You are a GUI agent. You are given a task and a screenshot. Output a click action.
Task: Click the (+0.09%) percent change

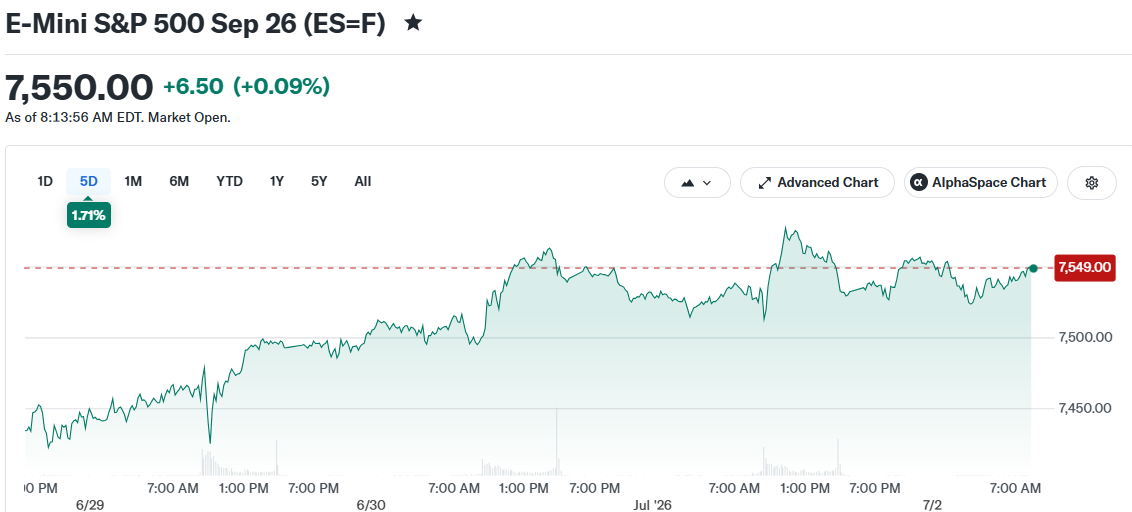[x=282, y=87]
